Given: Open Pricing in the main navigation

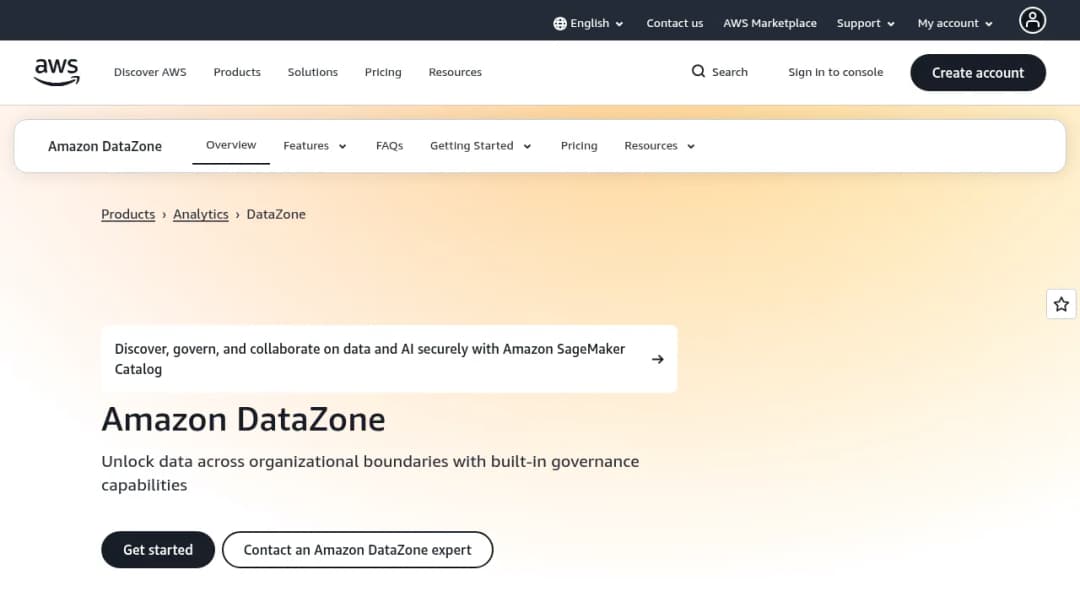Looking at the screenshot, I should click(383, 72).
